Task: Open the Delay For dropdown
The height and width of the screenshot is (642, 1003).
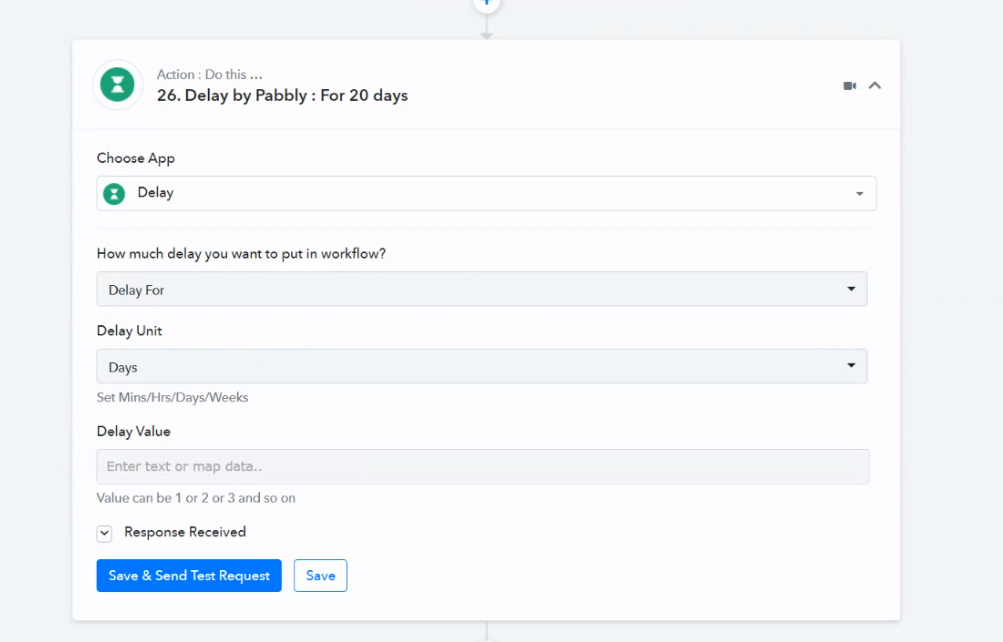Action: point(482,289)
